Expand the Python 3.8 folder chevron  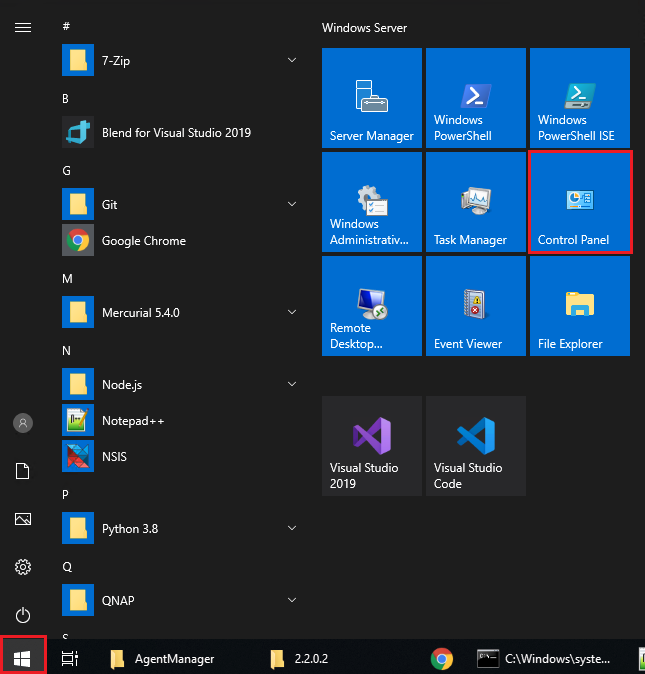point(292,528)
